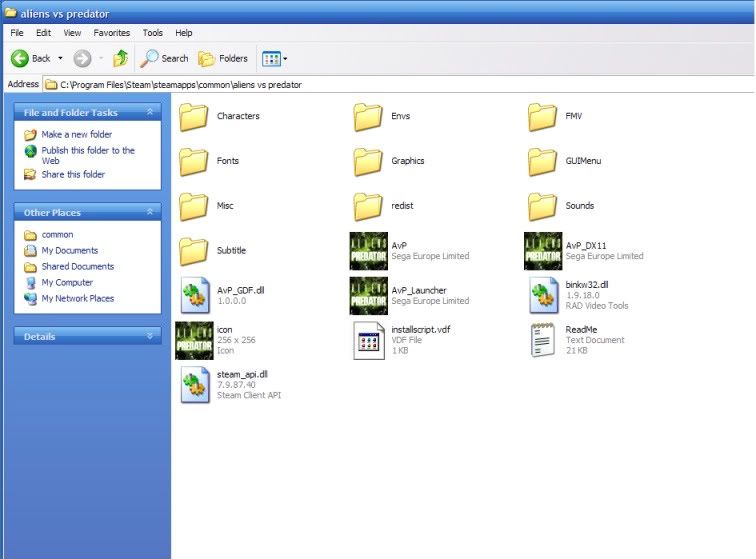
Task: Open the Back history dropdown arrow
Action: [60, 58]
